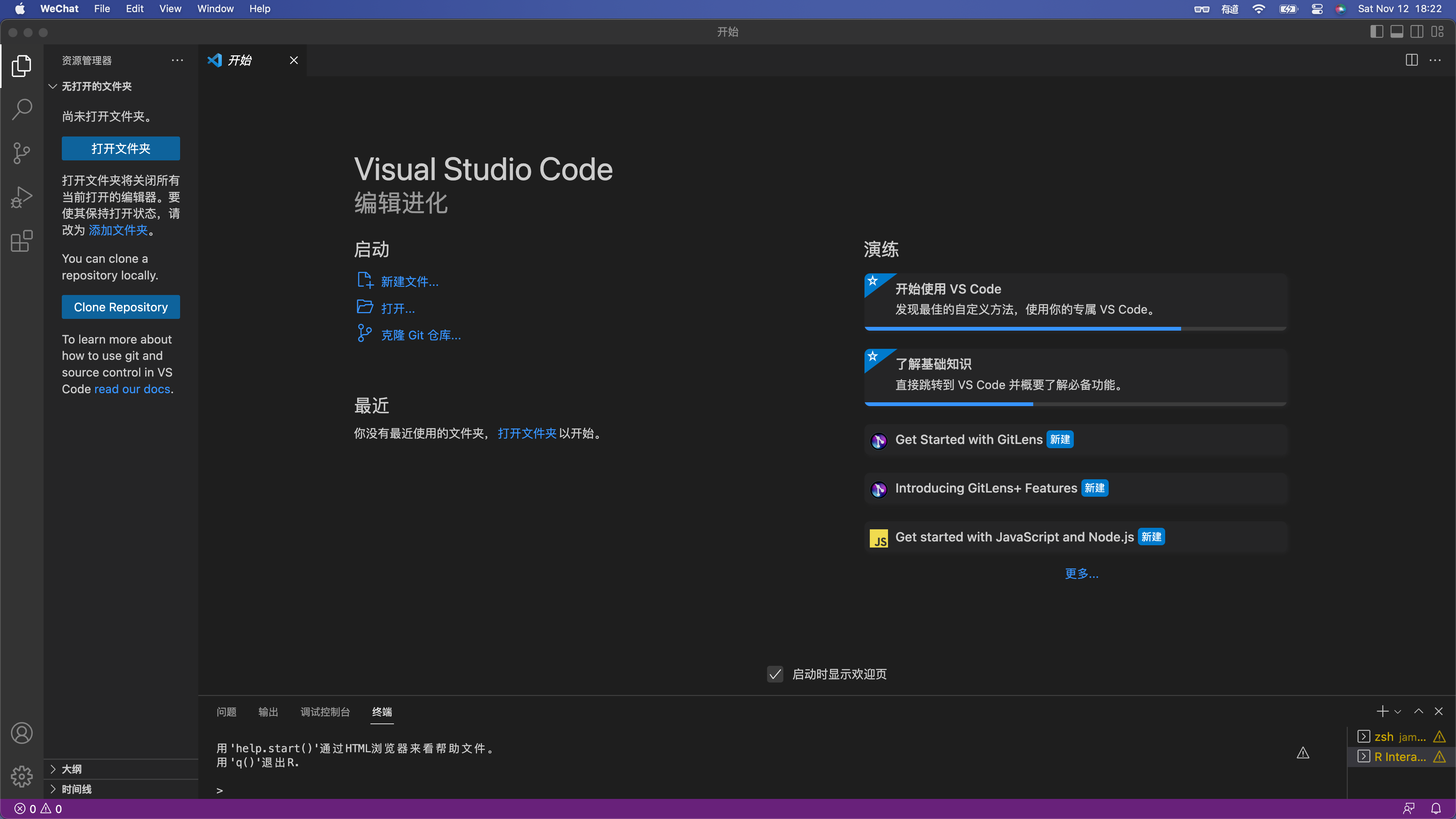This screenshot has width=1456, height=819.
Task: Click 打开文件夹 link under 最近
Action: [527, 433]
